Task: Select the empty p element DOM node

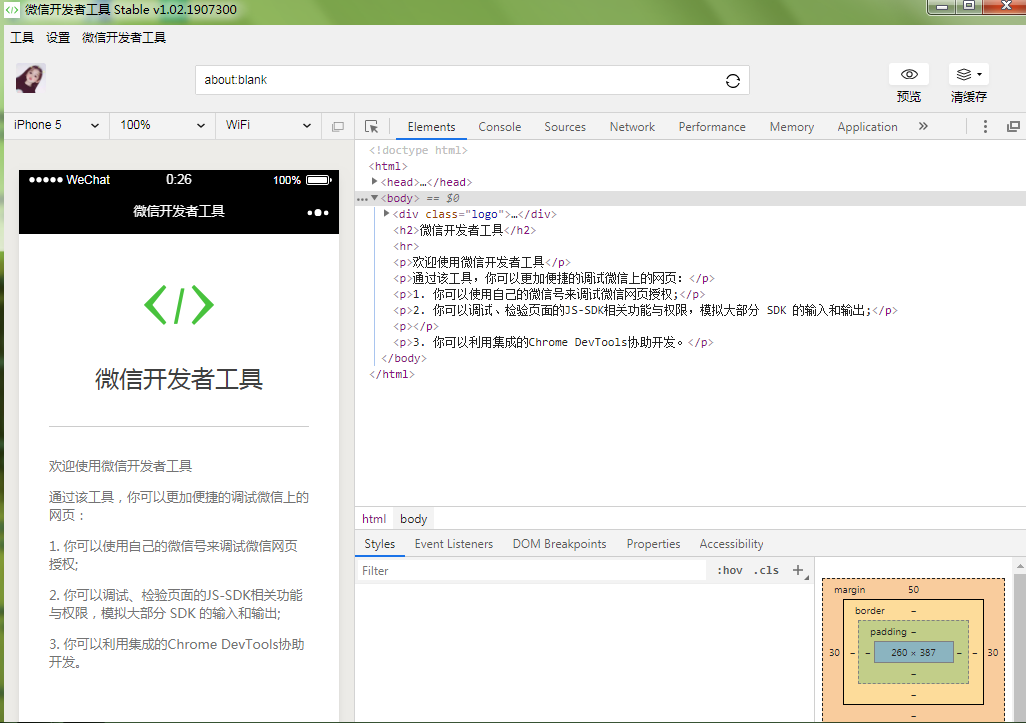Action: (416, 326)
